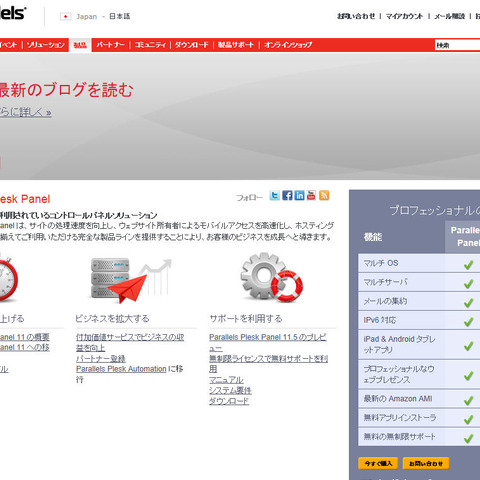Click the サポートを利用する heading
This screenshot has width=480, height=480.
(x=246, y=319)
